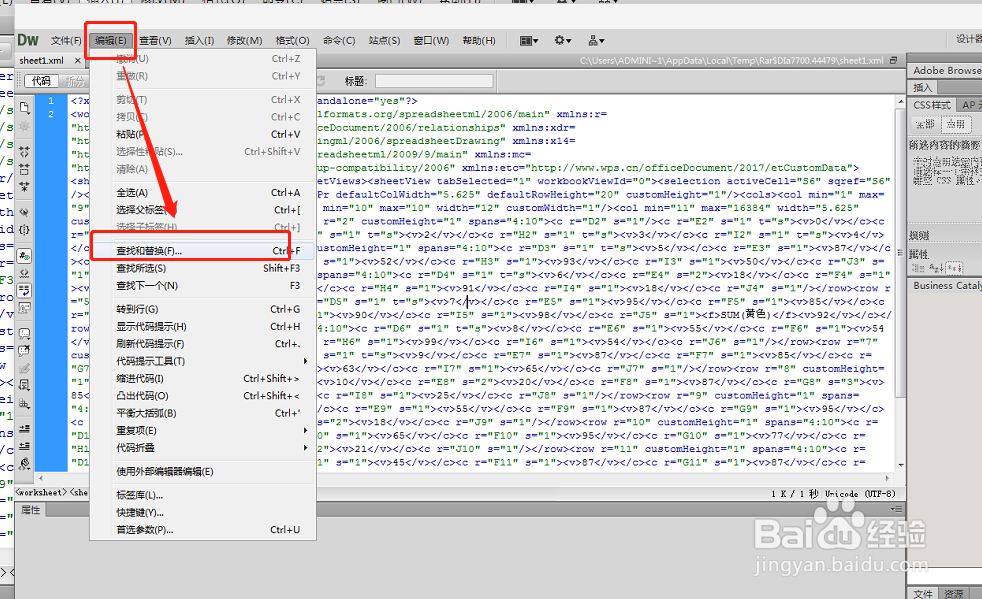Choose 转到行(G) from the Edit menu

pyautogui.click(x=202, y=309)
